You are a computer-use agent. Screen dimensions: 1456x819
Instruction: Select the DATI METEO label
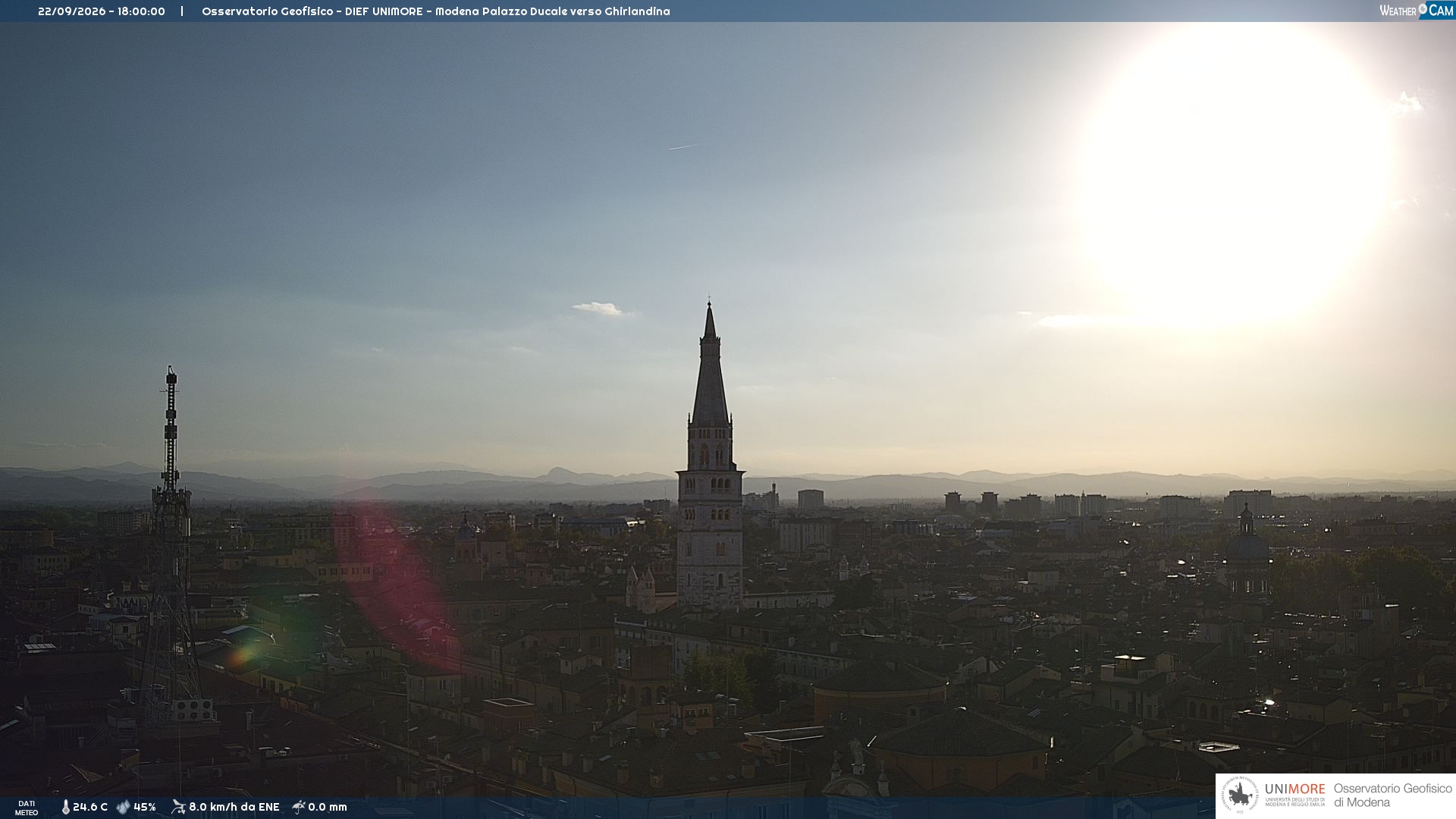tap(27, 808)
